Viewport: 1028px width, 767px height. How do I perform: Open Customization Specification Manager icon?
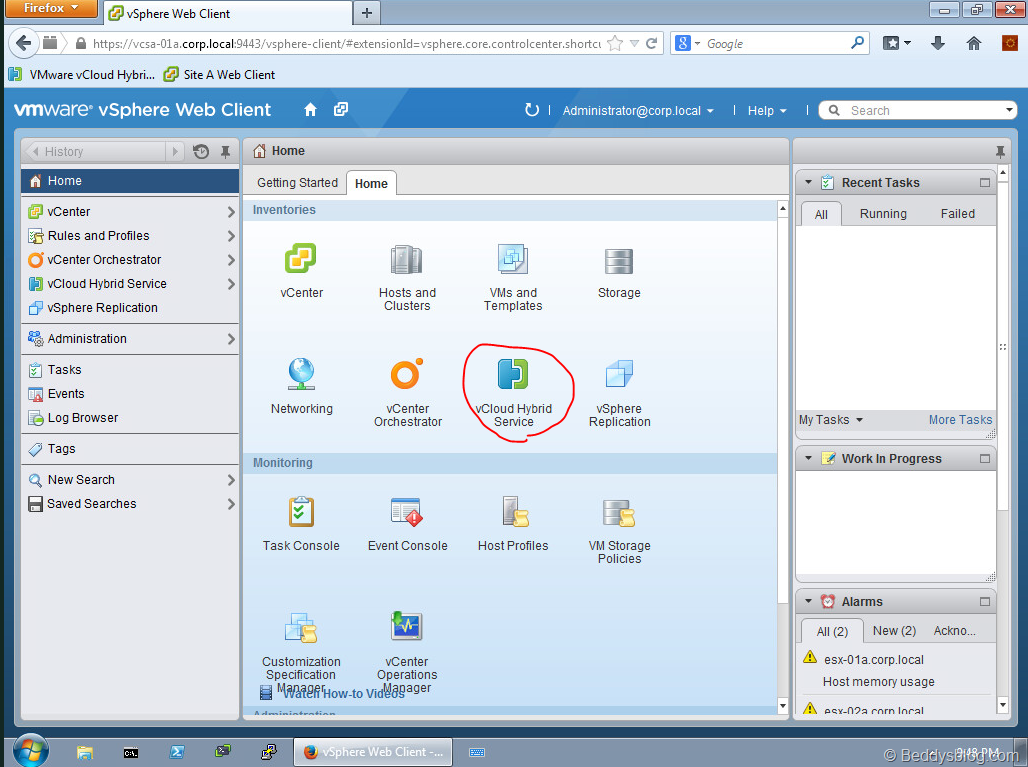pyautogui.click(x=301, y=627)
